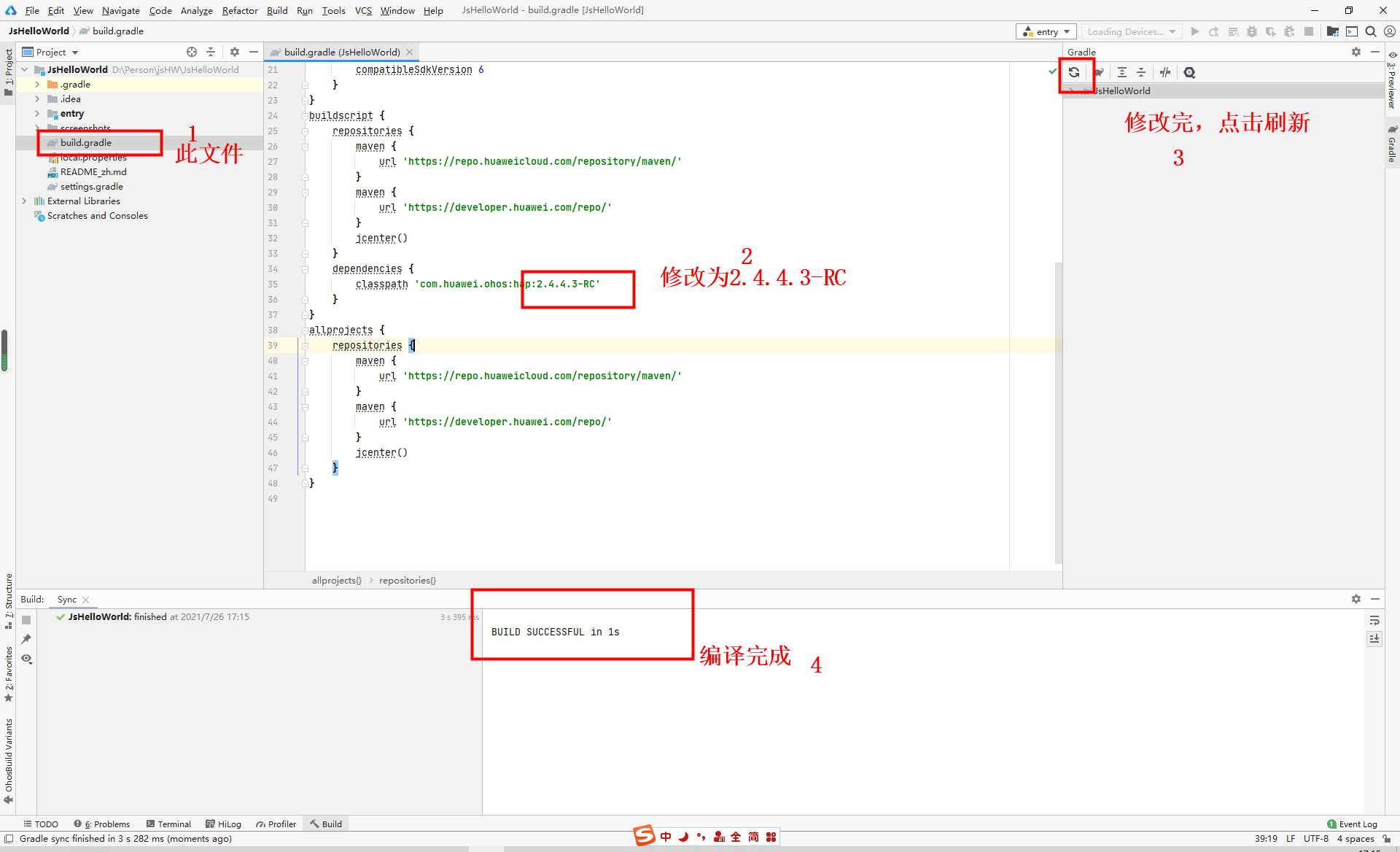Hide the Project panel
Viewport: 1400px width, 852px height.
click(254, 52)
